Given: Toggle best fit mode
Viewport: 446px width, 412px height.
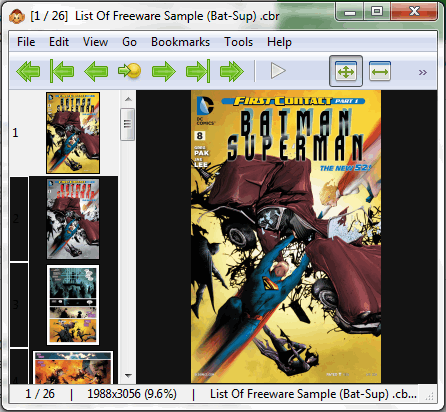Looking at the screenshot, I should click(346, 71).
